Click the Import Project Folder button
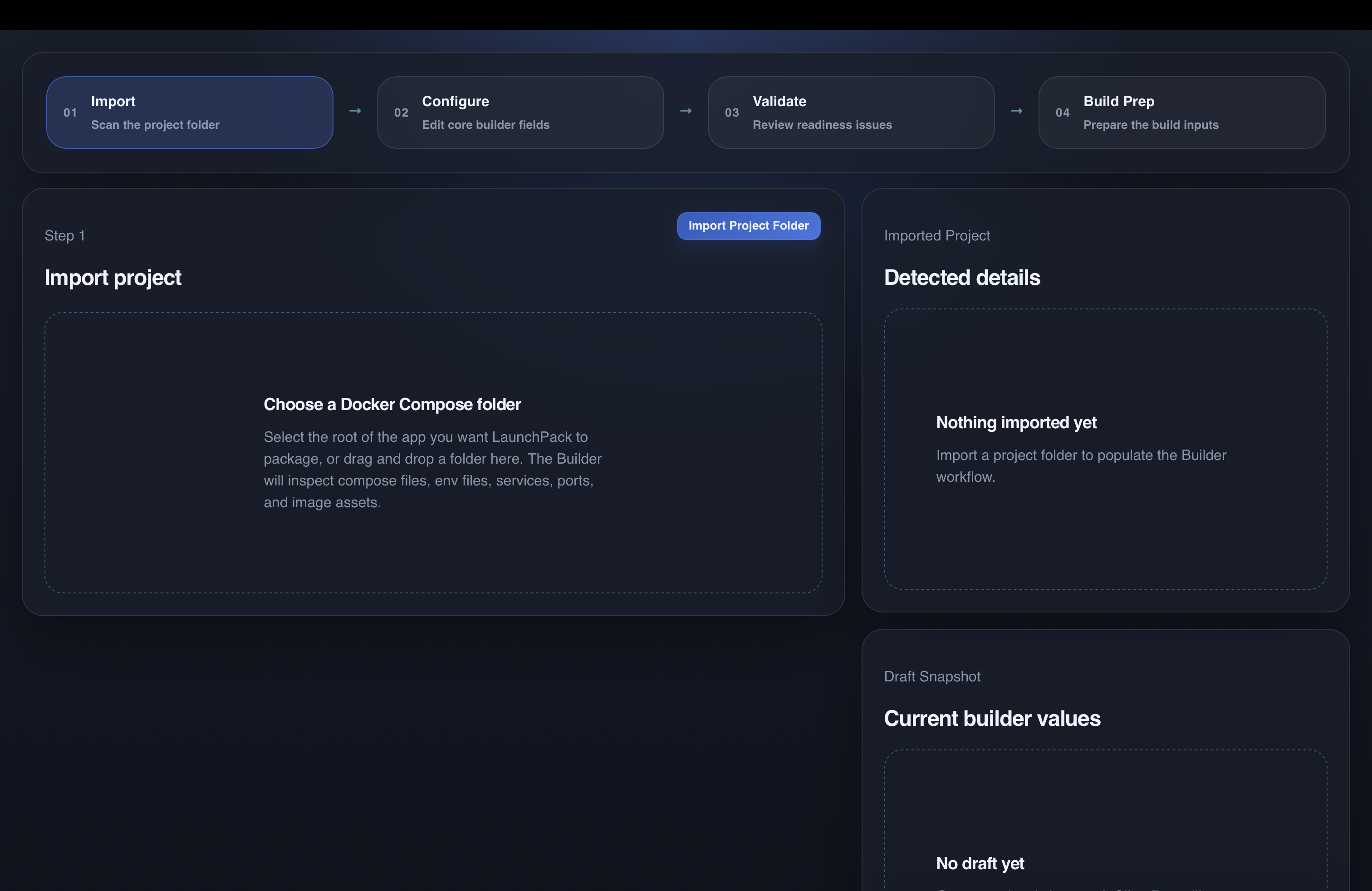The image size is (1372, 891). 748,226
